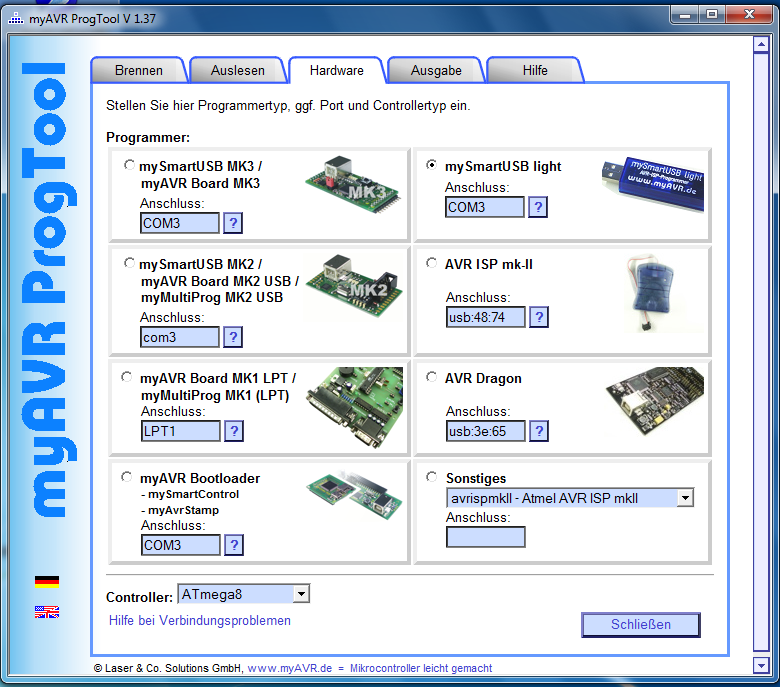Open port help for mySmartUSB MK3
The image size is (780, 687).
click(233, 223)
